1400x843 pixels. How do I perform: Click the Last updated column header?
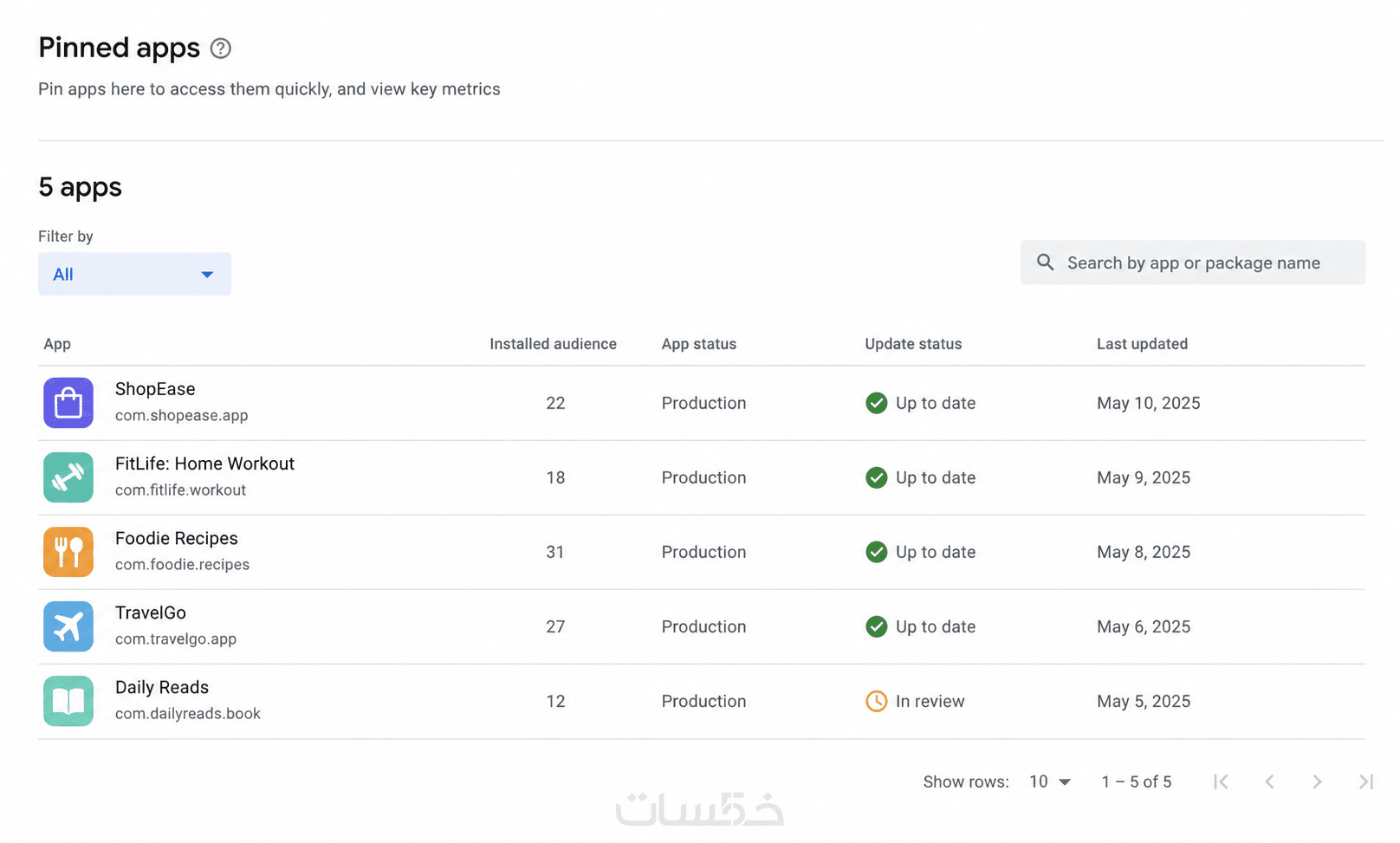(x=1142, y=344)
